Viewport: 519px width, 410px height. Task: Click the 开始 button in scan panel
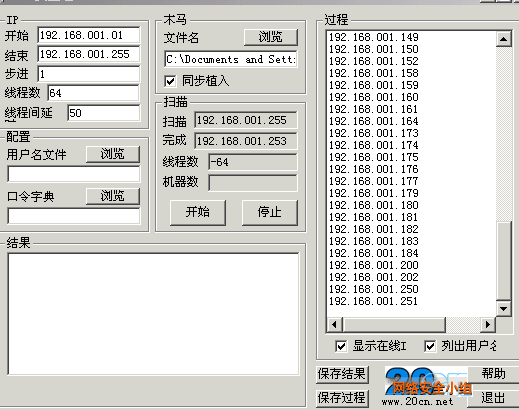pyautogui.click(x=198, y=212)
